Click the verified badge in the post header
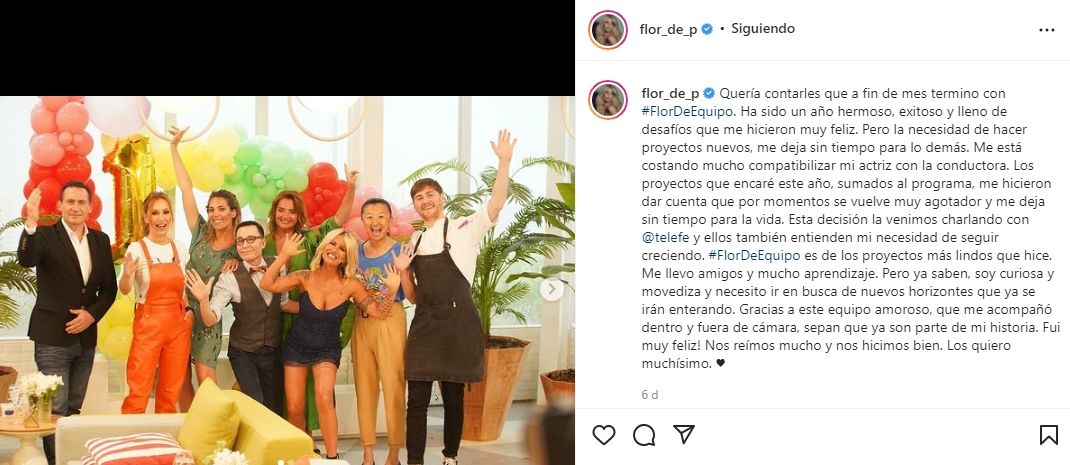This screenshot has width=1070, height=465. point(708,29)
